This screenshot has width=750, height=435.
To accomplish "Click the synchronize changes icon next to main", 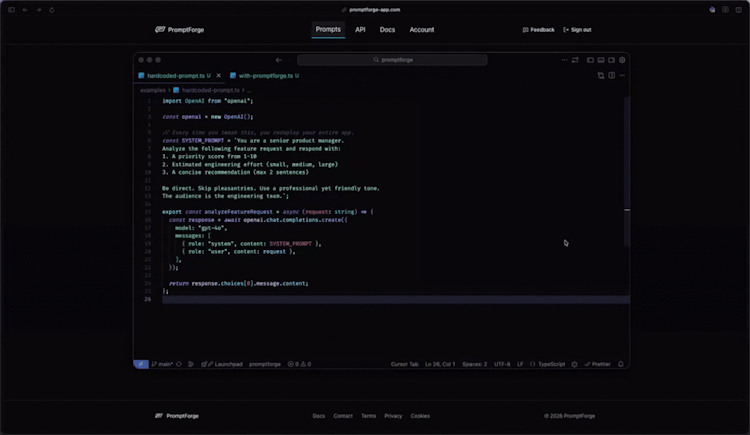I will click(x=179, y=364).
